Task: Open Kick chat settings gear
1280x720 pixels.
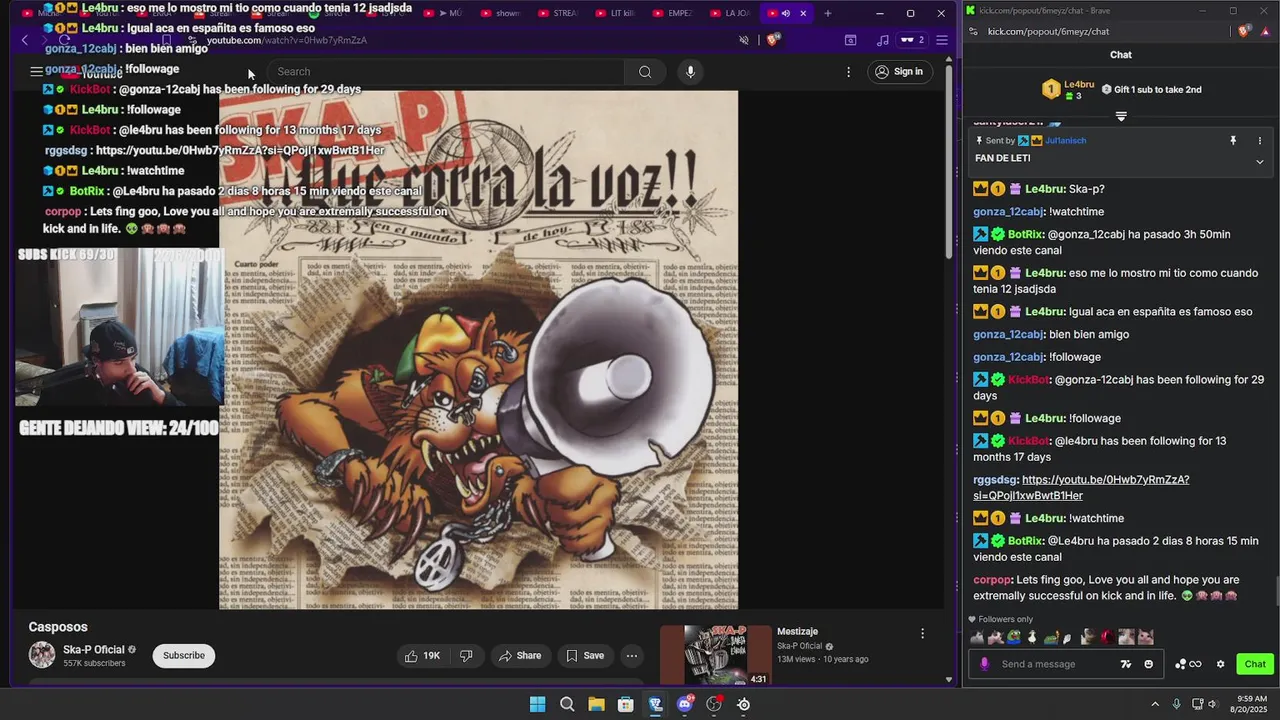Action: (x=1220, y=664)
